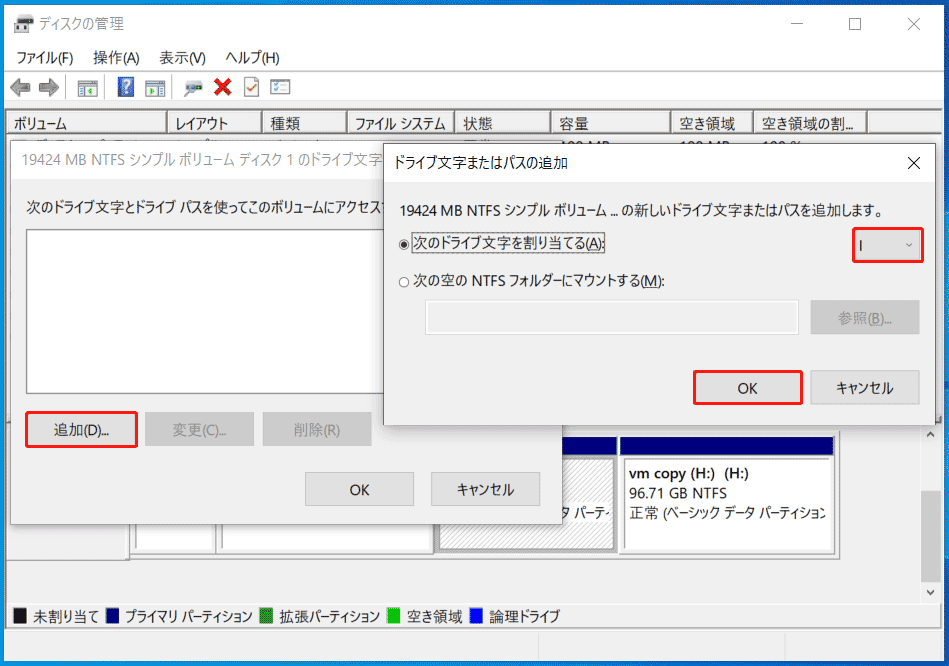Open the ヘルプ(H) menu

[x=252, y=58]
